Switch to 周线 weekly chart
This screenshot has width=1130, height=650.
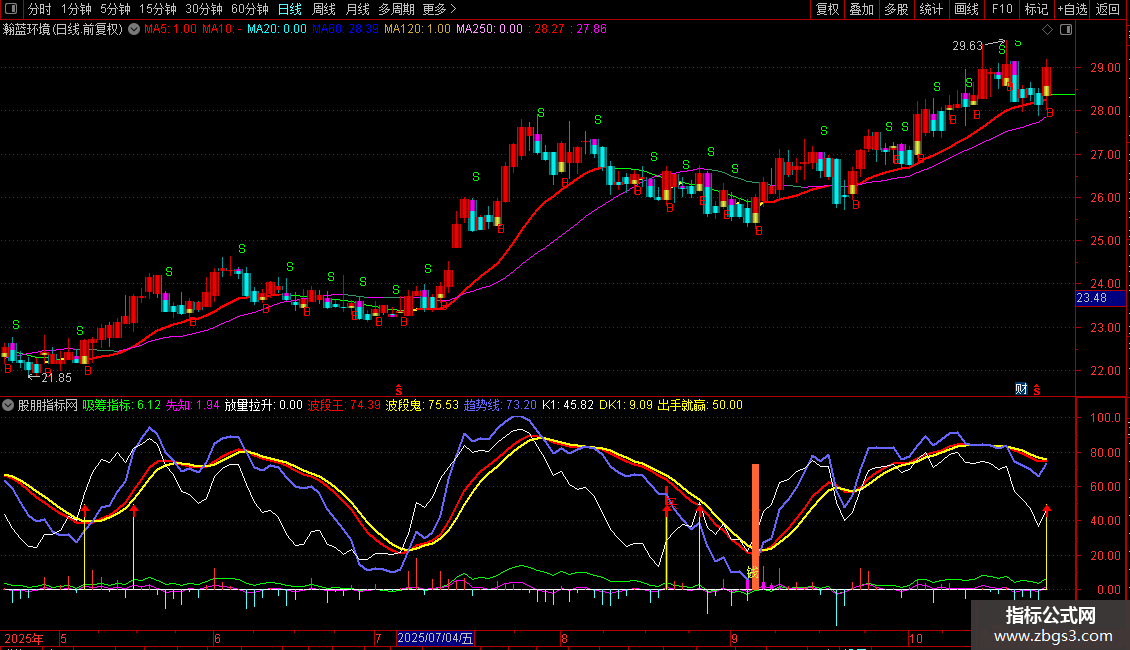coord(324,9)
